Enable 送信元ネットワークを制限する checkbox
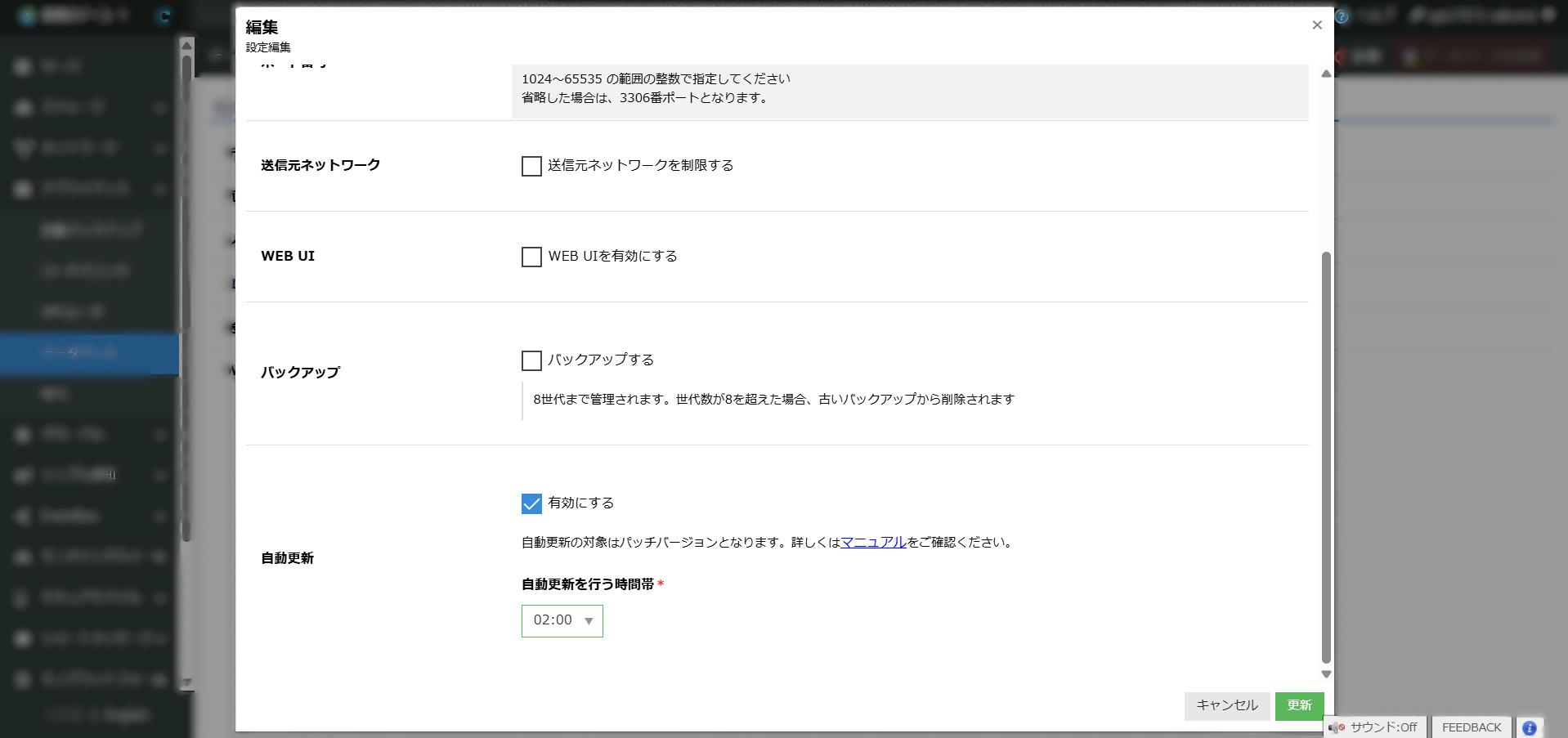1568x738 pixels. (x=531, y=166)
